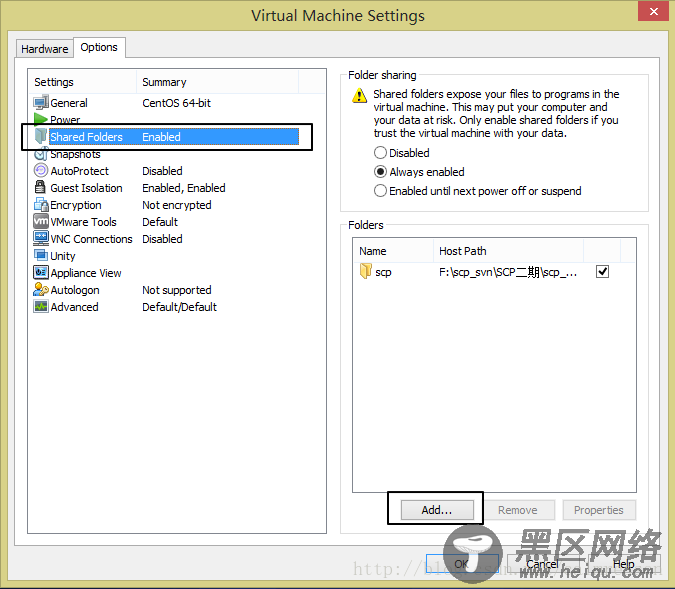The image size is (675, 589).
Task: Select the Shared Folders row
Action: [x=166, y=136]
